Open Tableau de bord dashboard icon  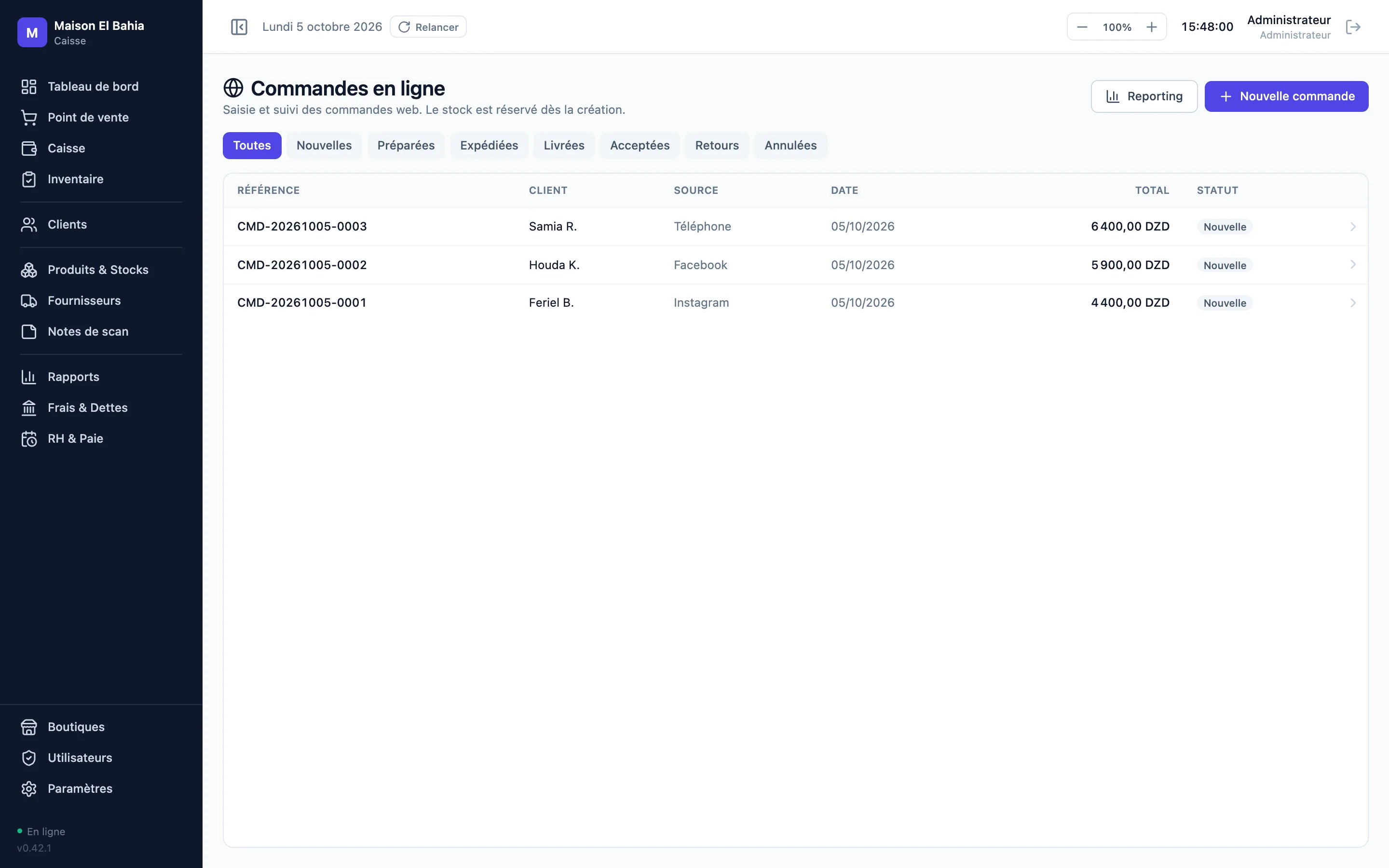[x=29, y=87]
